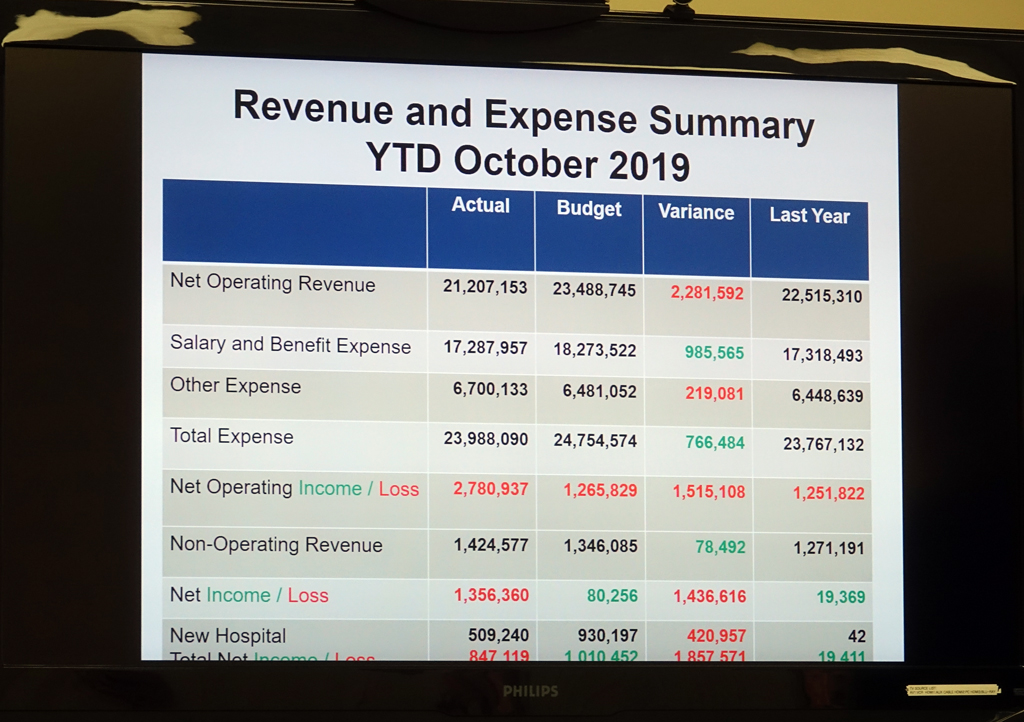Image resolution: width=1024 pixels, height=722 pixels.
Task: Select the Net Operating Revenue row label
Action: pyautogui.click(x=272, y=284)
